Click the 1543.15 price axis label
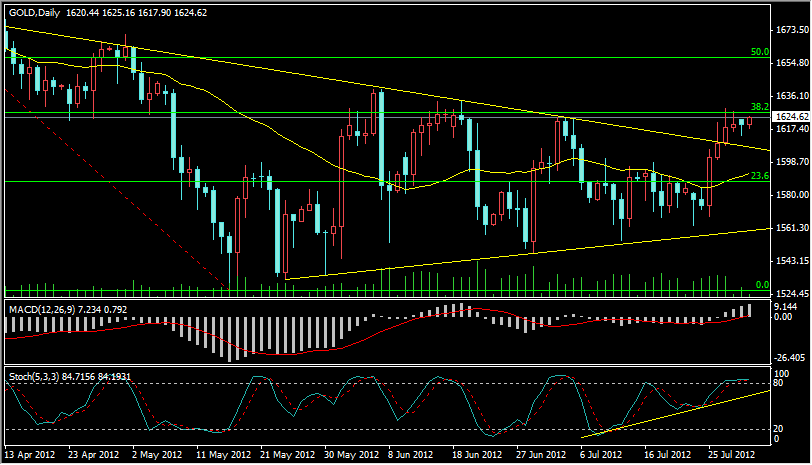812x465 pixels. [792, 260]
